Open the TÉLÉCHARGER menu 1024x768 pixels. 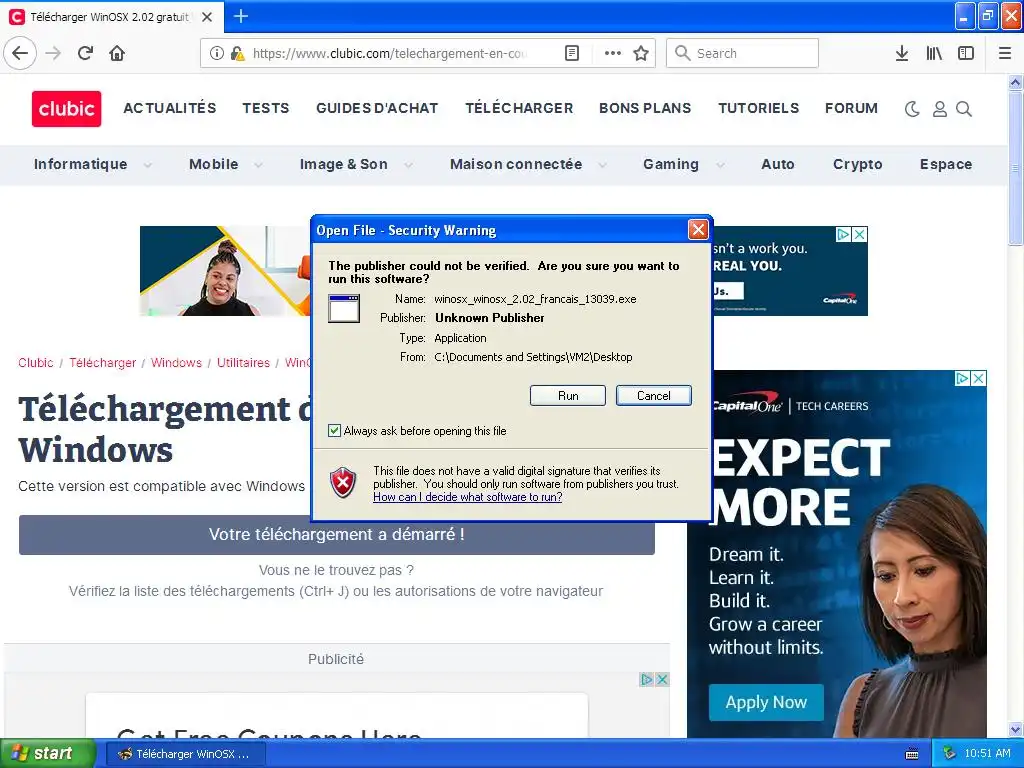(x=519, y=108)
